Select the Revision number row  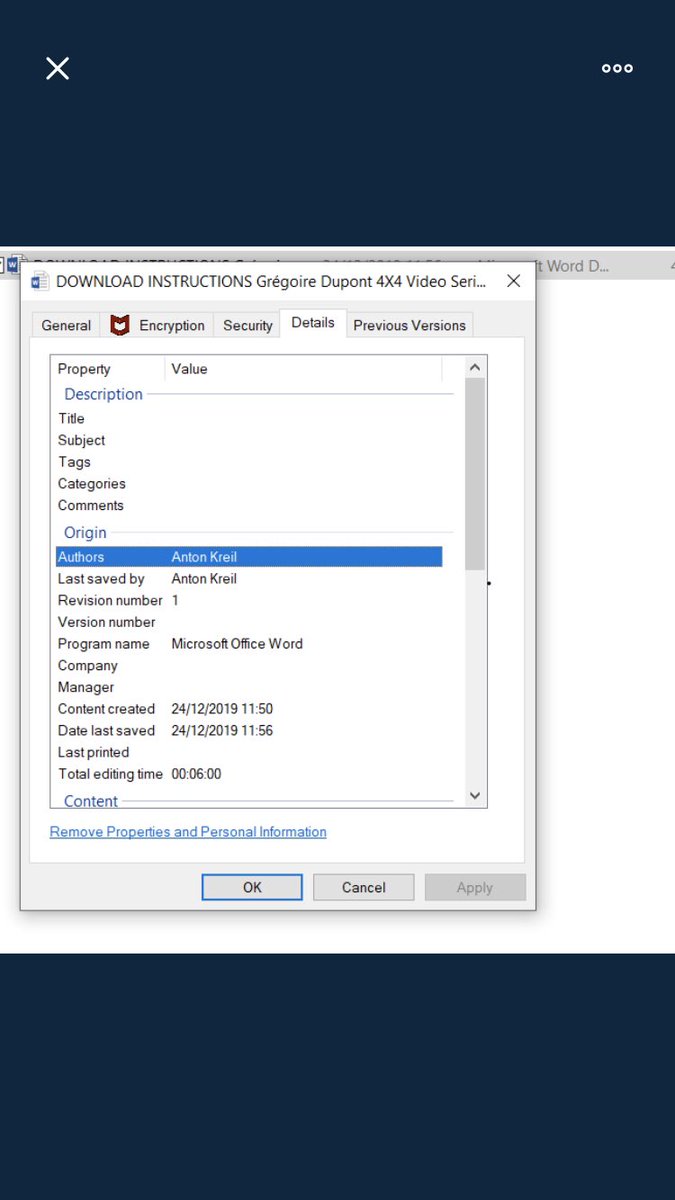tap(249, 600)
